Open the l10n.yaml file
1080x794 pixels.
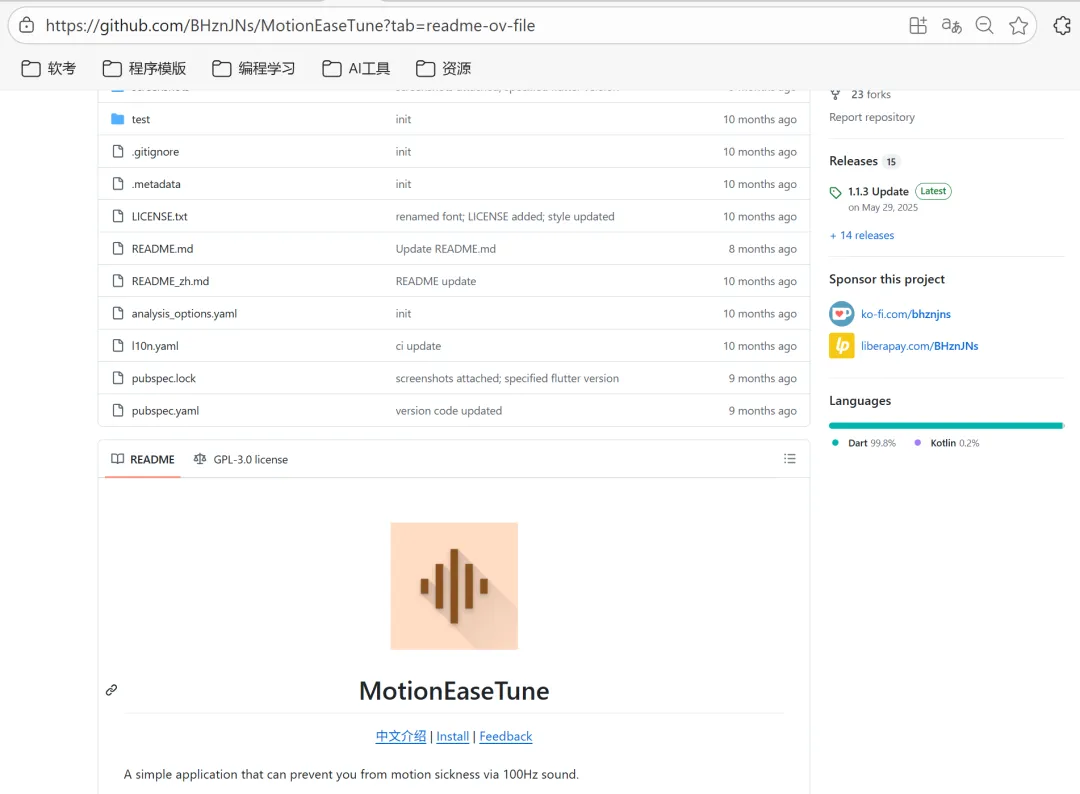click(155, 346)
